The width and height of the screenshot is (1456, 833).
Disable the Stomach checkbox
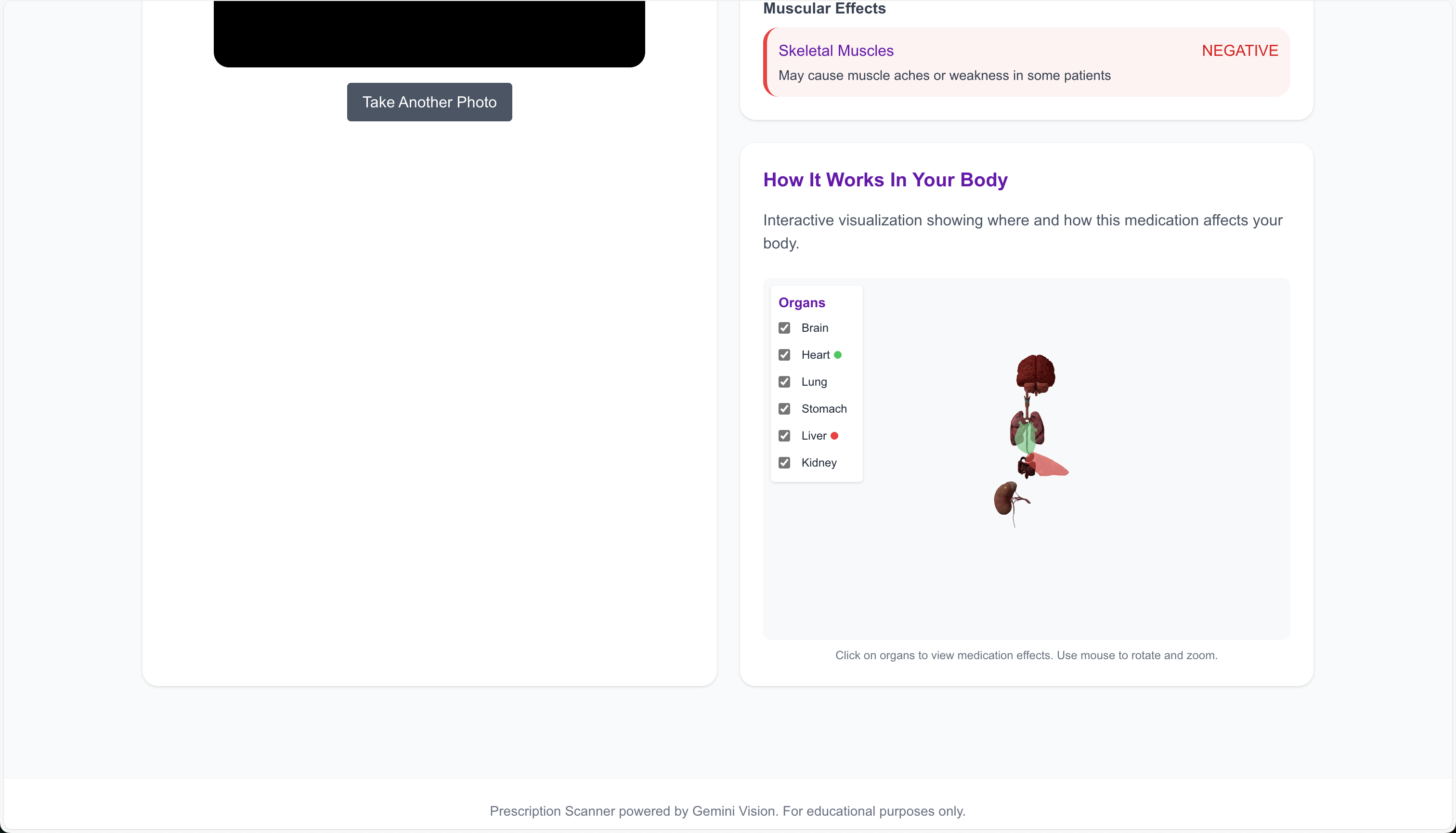pos(784,408)
